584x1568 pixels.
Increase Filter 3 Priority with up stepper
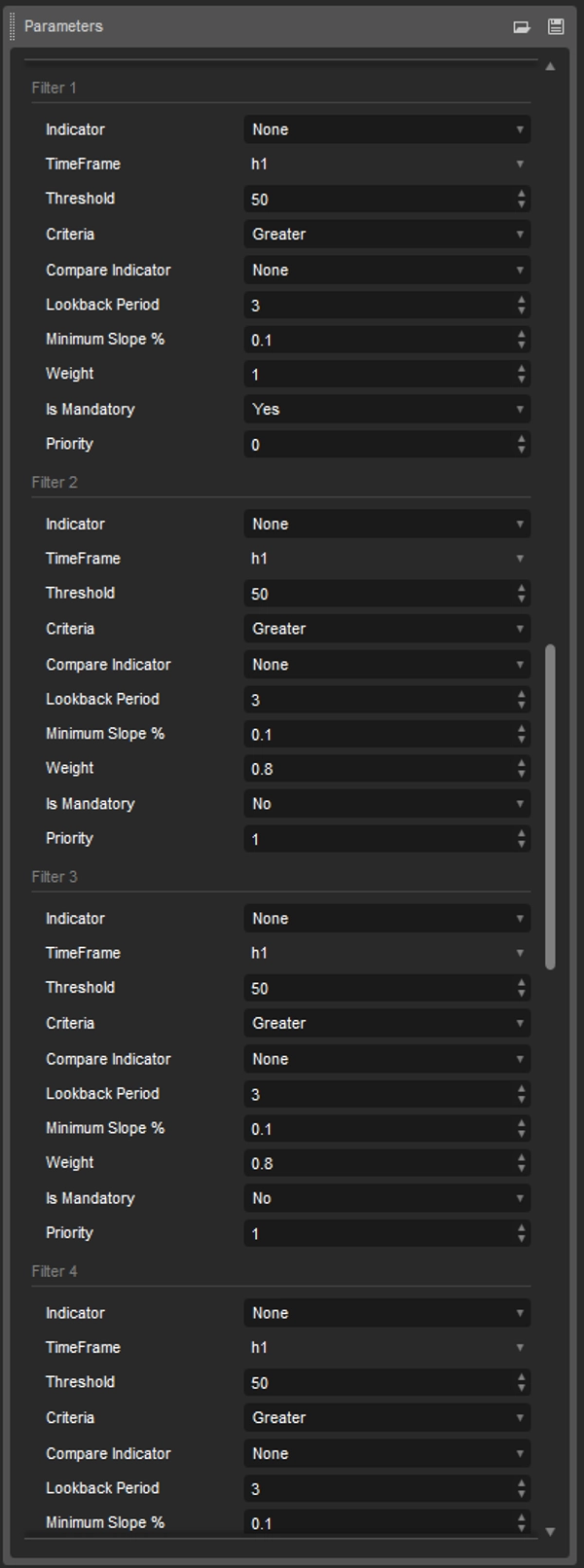[x=522, y=1228]
